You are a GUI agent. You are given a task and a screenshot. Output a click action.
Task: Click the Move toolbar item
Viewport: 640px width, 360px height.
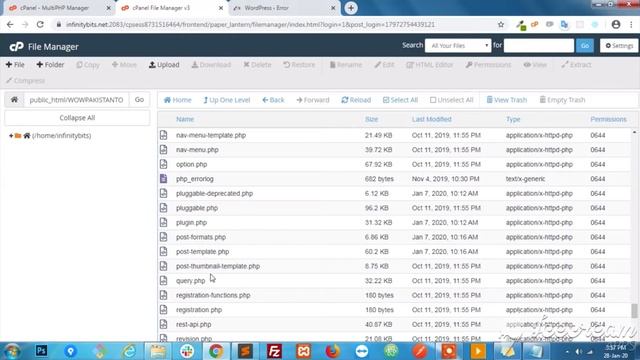124,64
